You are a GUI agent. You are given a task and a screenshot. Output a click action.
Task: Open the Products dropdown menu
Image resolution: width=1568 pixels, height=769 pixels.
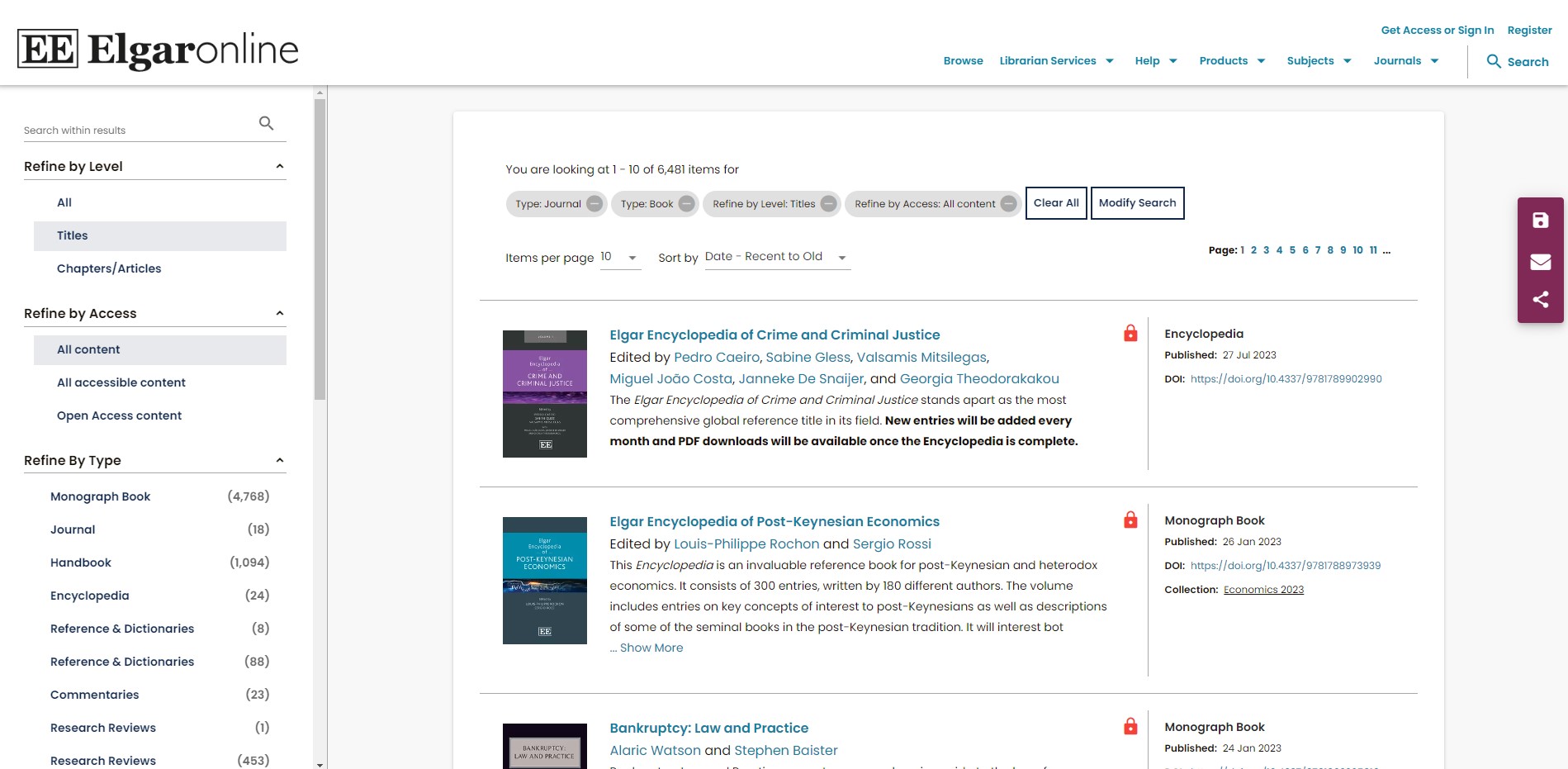pos(1232,61)
